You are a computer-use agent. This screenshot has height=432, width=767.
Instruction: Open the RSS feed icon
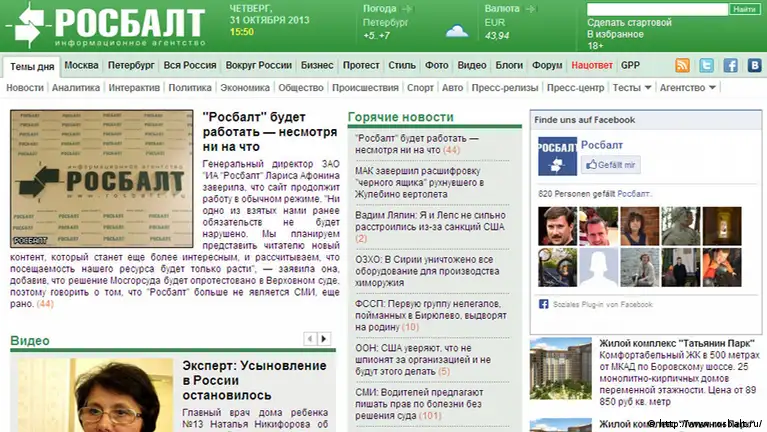682,66
